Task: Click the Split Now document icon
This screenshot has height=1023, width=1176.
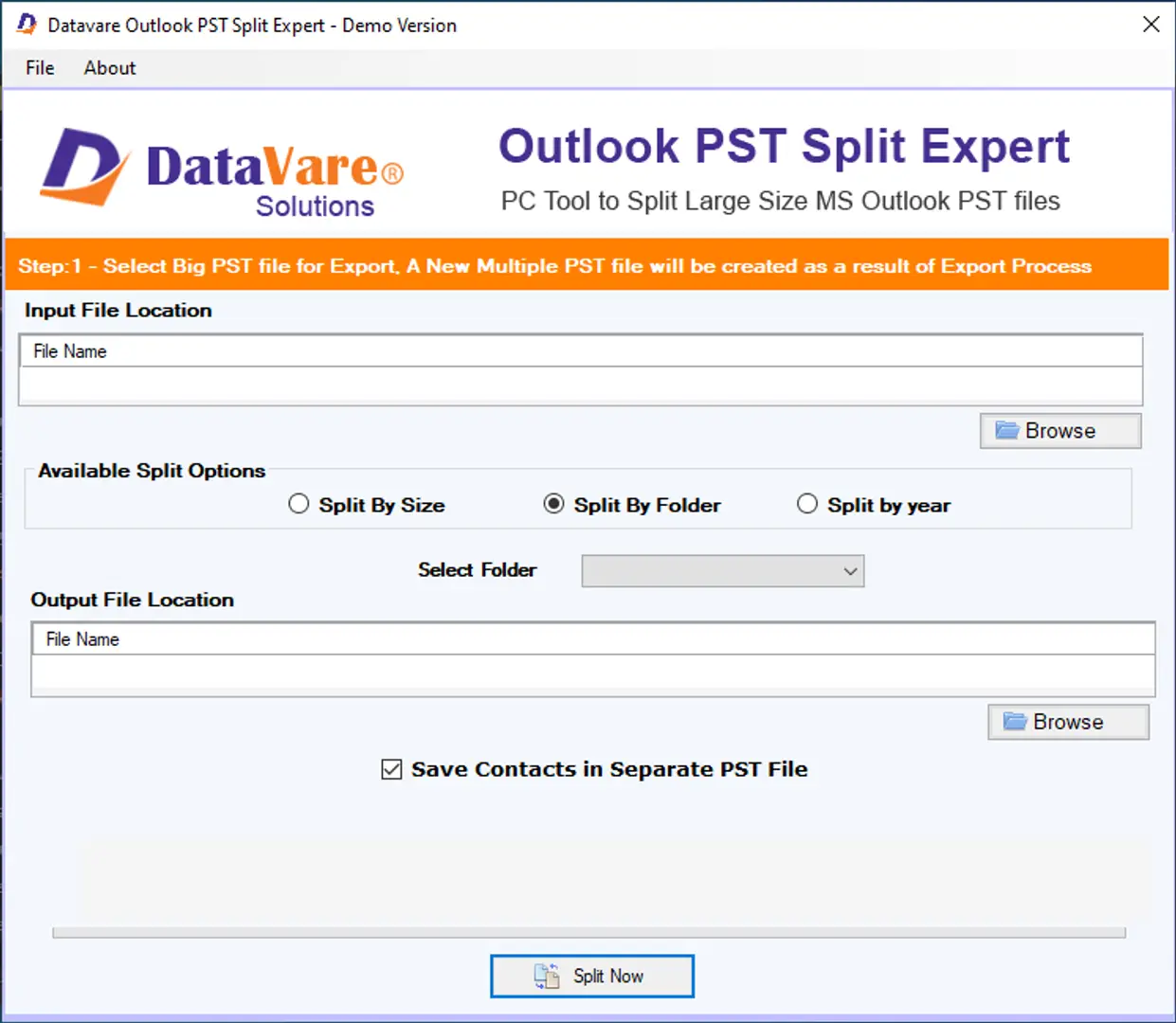Action: (x=547, y=976)
